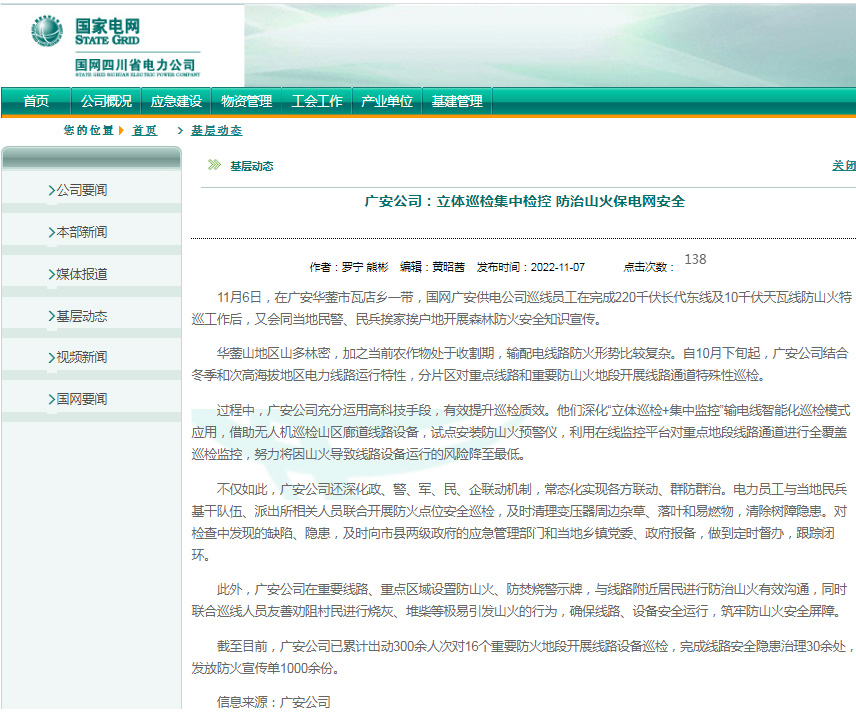Click the green double-chevron icon beside 基层动态 heading
The image size is (856, 717).
point(215,165)
